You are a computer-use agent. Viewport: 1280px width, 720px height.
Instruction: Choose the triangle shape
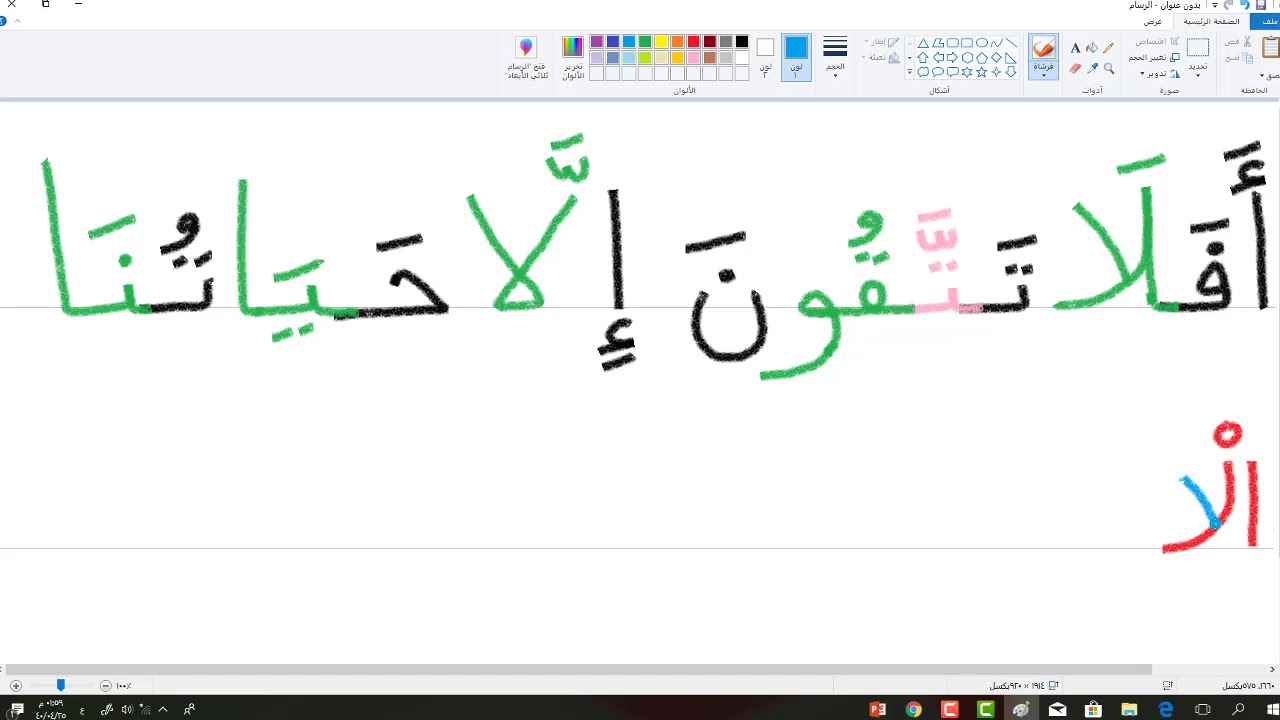[x=923, y=43]
